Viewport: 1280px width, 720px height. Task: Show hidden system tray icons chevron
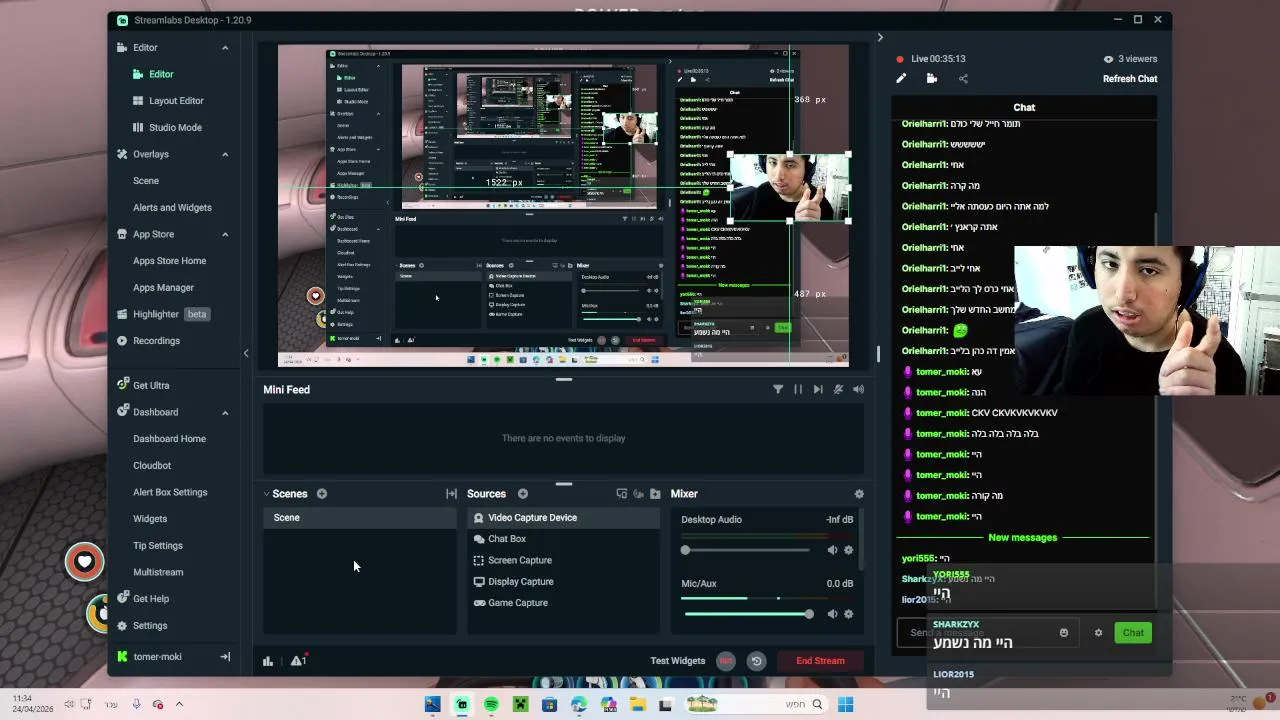179,704
